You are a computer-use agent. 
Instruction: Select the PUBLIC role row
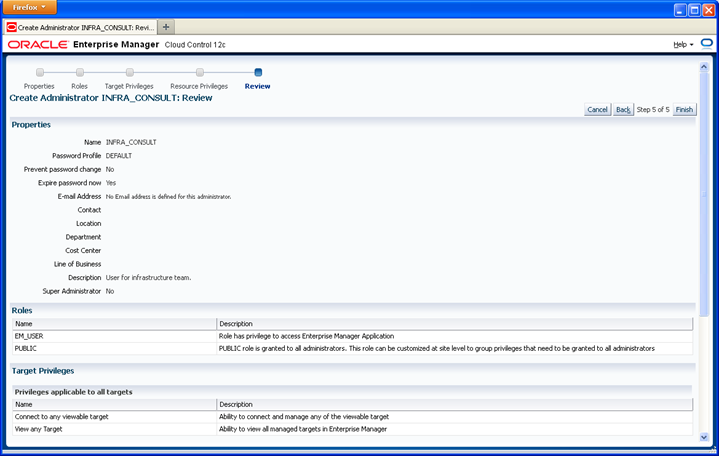[x=353, y=349]
